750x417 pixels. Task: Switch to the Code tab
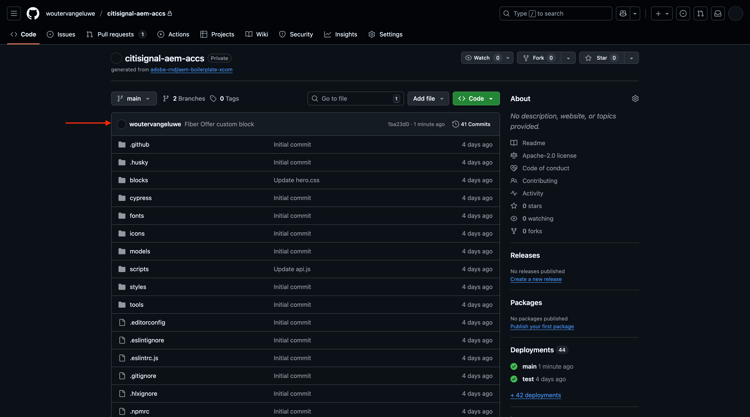pos(23,34)
